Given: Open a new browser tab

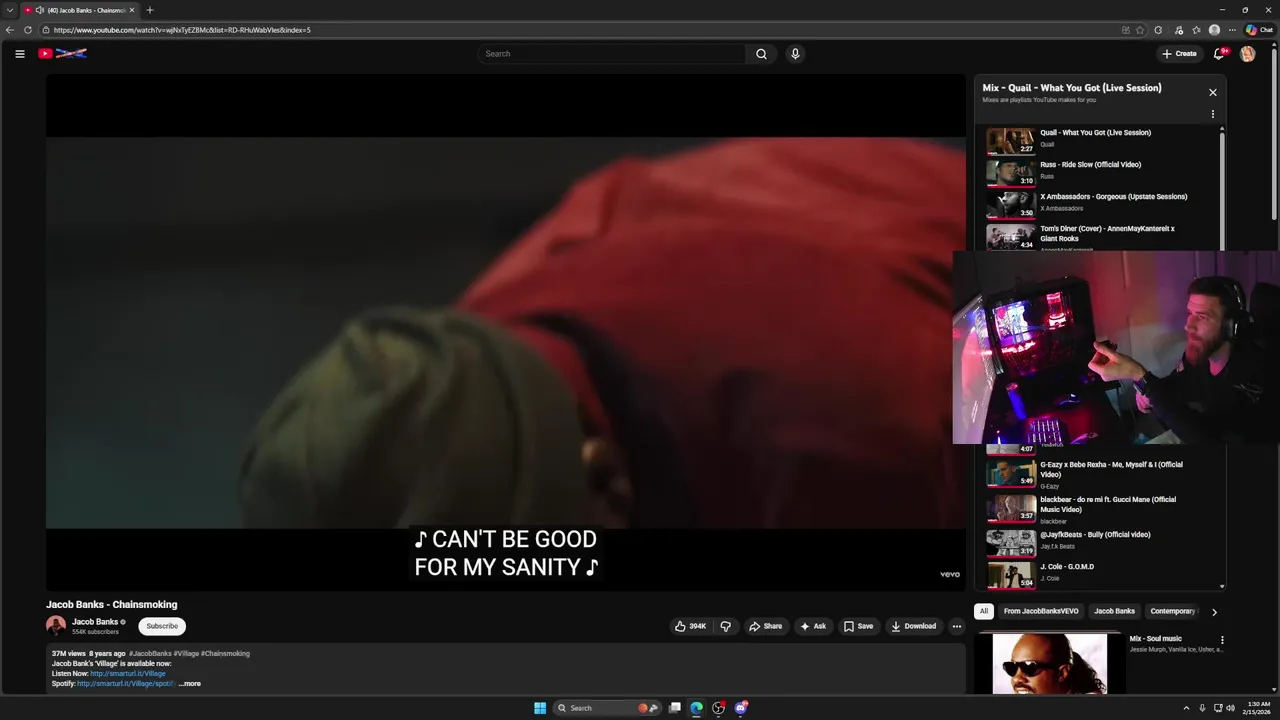Looking at the screenshot, I should coord(150,10).
